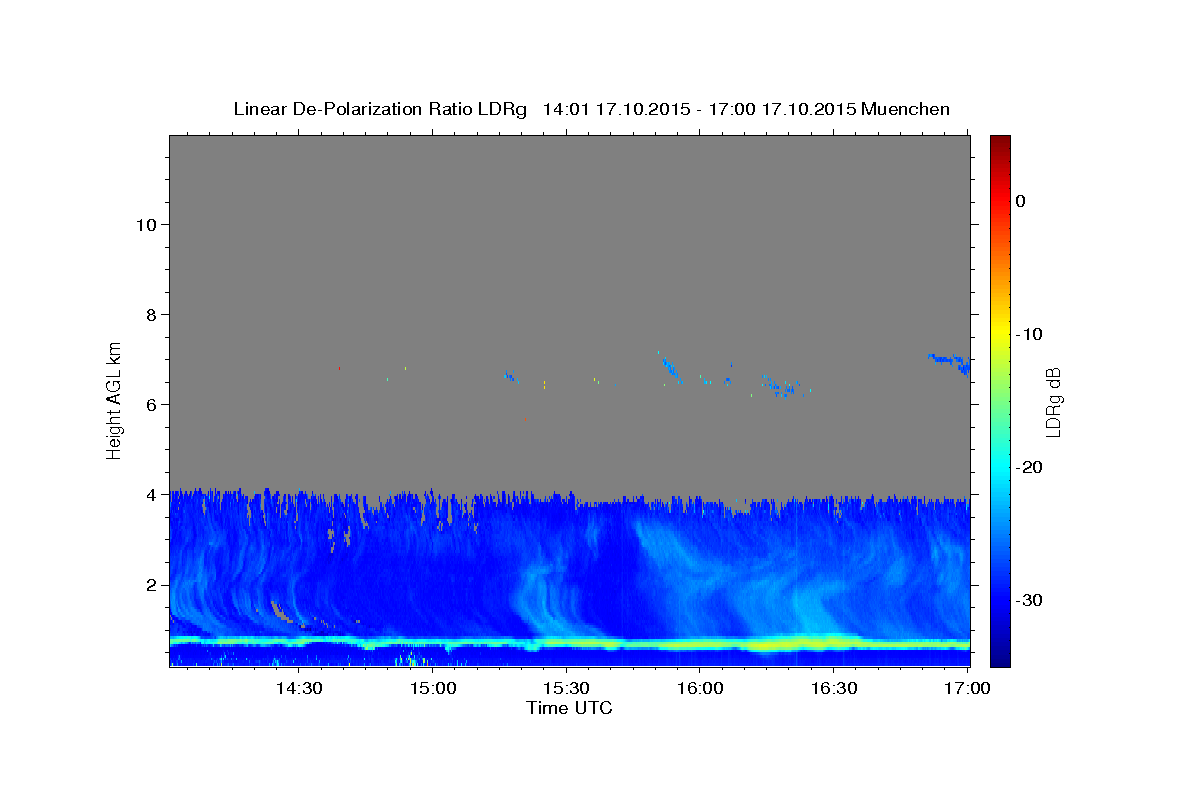
Task: Click the 14:30 time axis label
Action: 299,688
